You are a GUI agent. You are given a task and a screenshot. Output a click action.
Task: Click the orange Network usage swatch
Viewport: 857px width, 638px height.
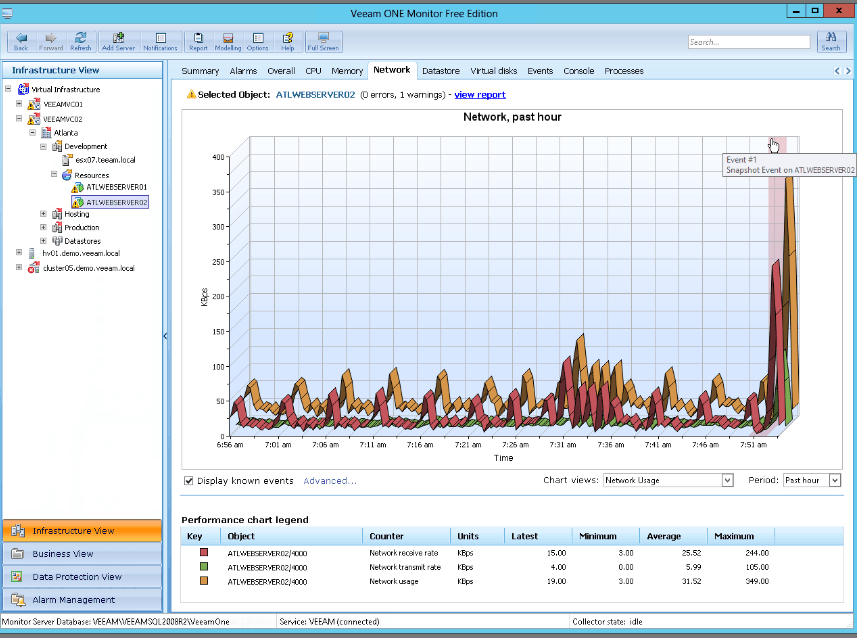click(x=204, y=581)
